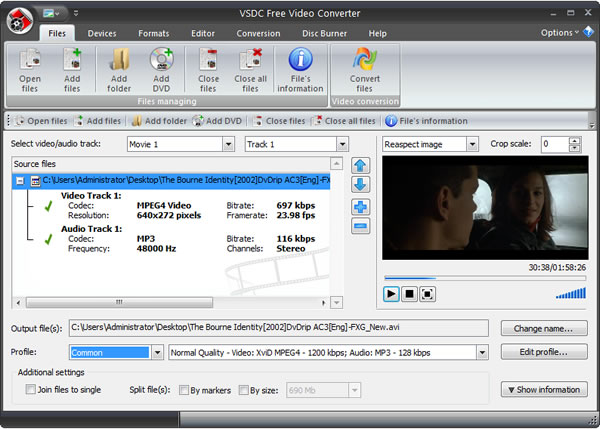Open the quick access toolbar picture icon dropdown
This screenshot has height=429, width=600.
[51, 13]
